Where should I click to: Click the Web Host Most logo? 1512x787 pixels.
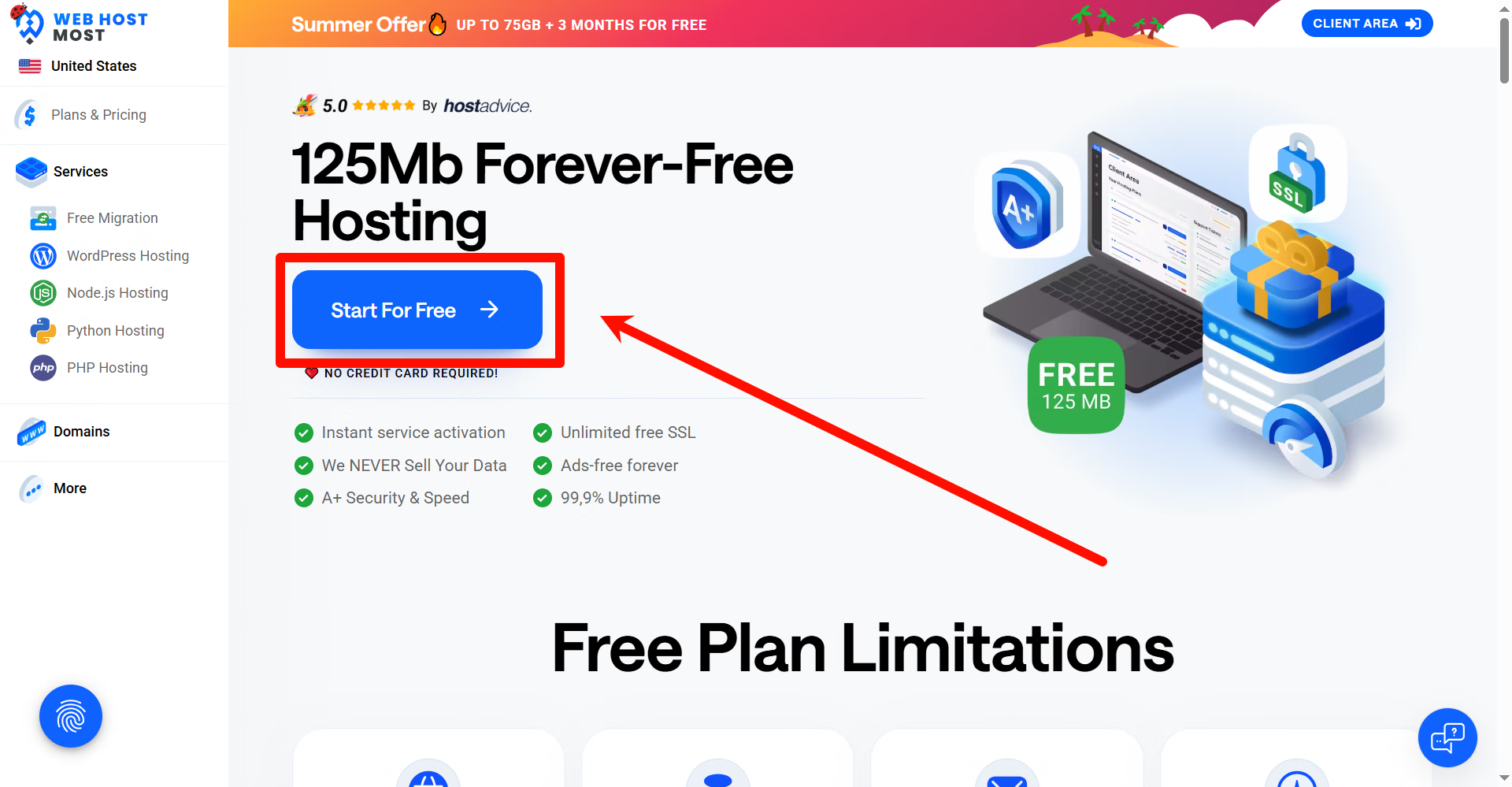click(79, 25)
